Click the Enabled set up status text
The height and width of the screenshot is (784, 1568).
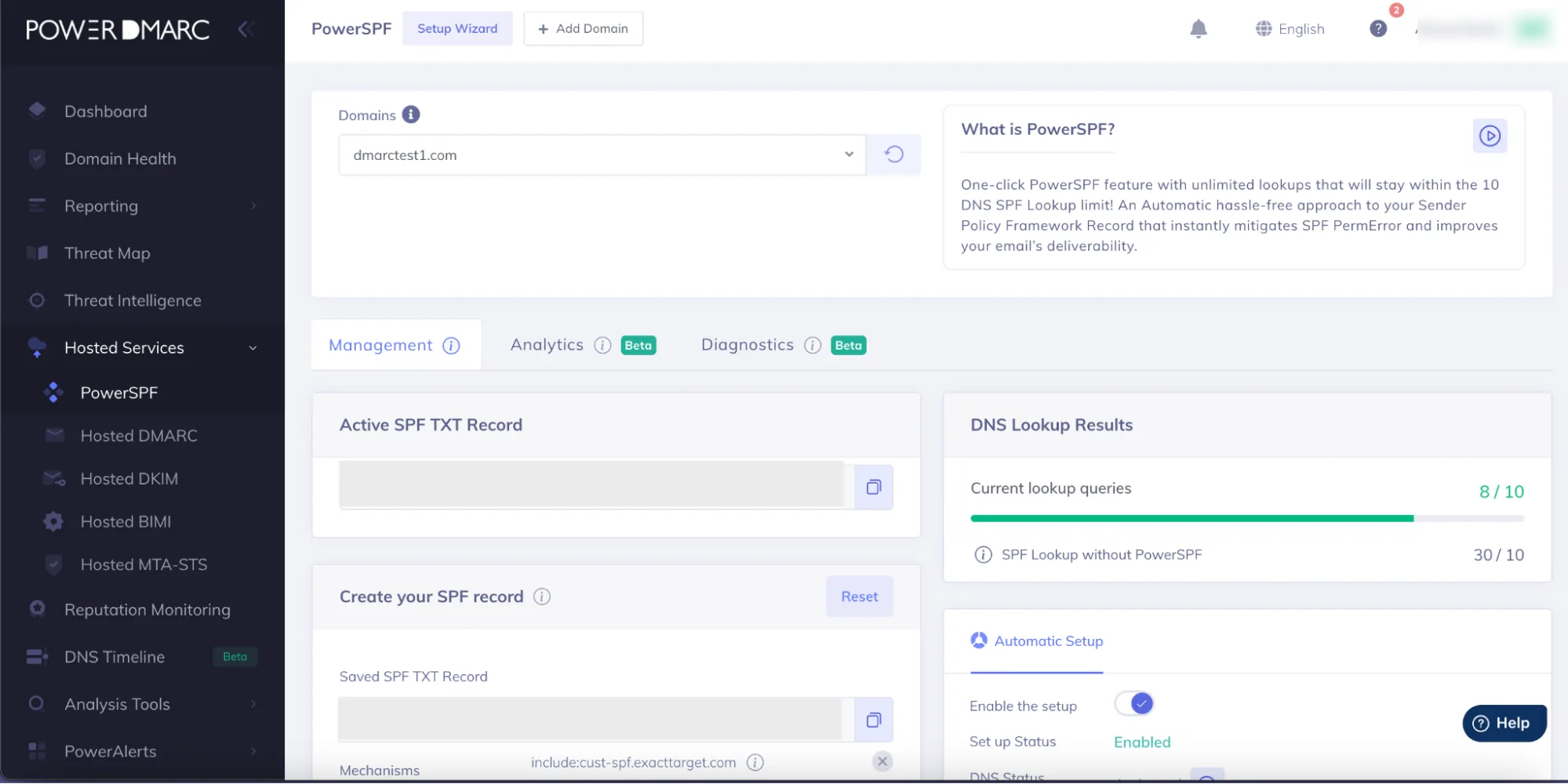pyautogui.click(x=1141, y=742)
